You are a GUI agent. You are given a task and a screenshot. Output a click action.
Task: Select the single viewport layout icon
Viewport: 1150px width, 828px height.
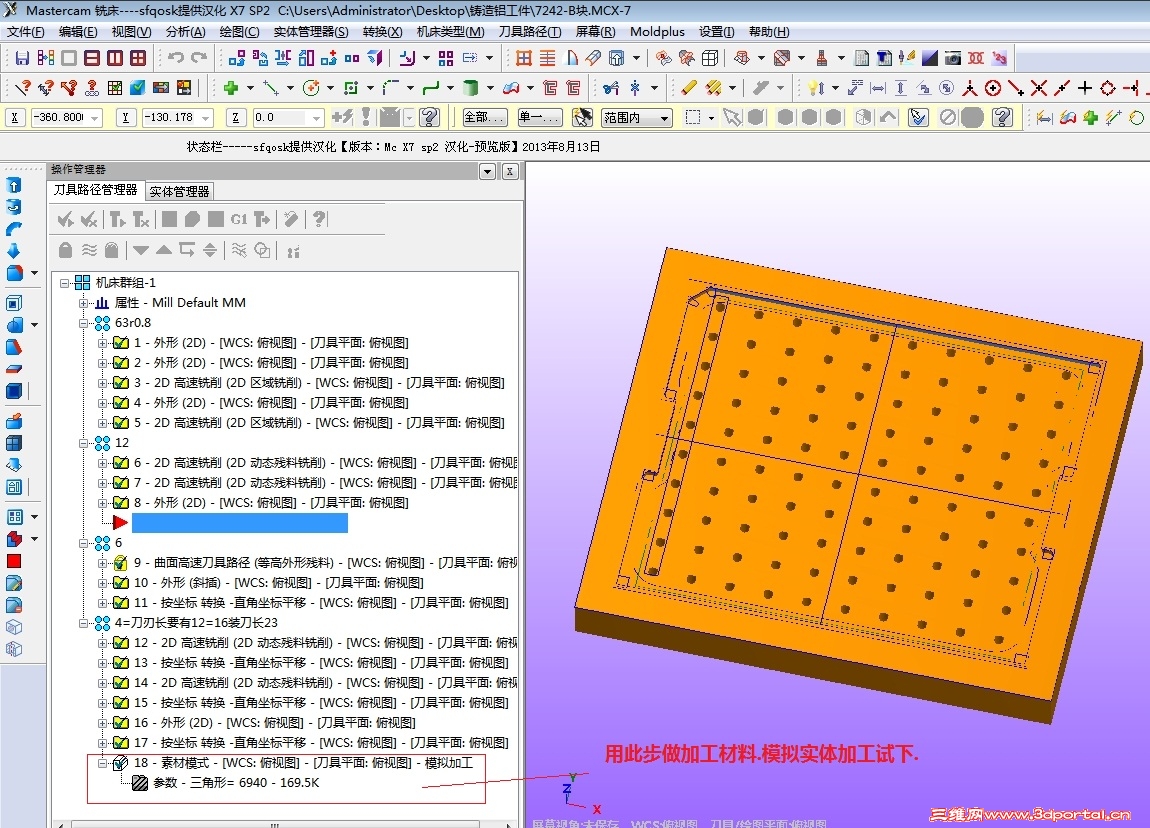coord(69,58)
